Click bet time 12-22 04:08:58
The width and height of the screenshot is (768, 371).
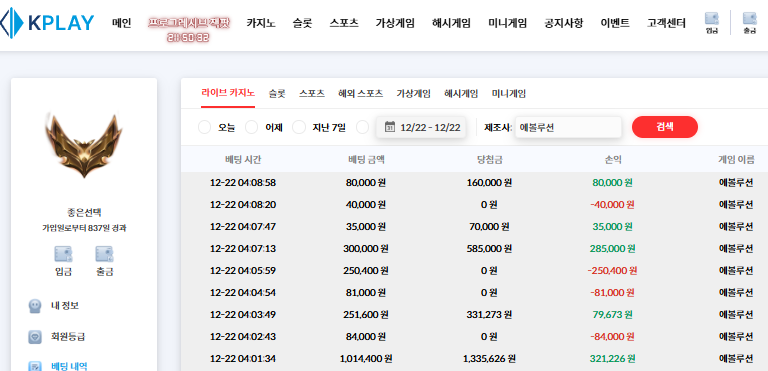pyautogui.click(x=243, y=183)
